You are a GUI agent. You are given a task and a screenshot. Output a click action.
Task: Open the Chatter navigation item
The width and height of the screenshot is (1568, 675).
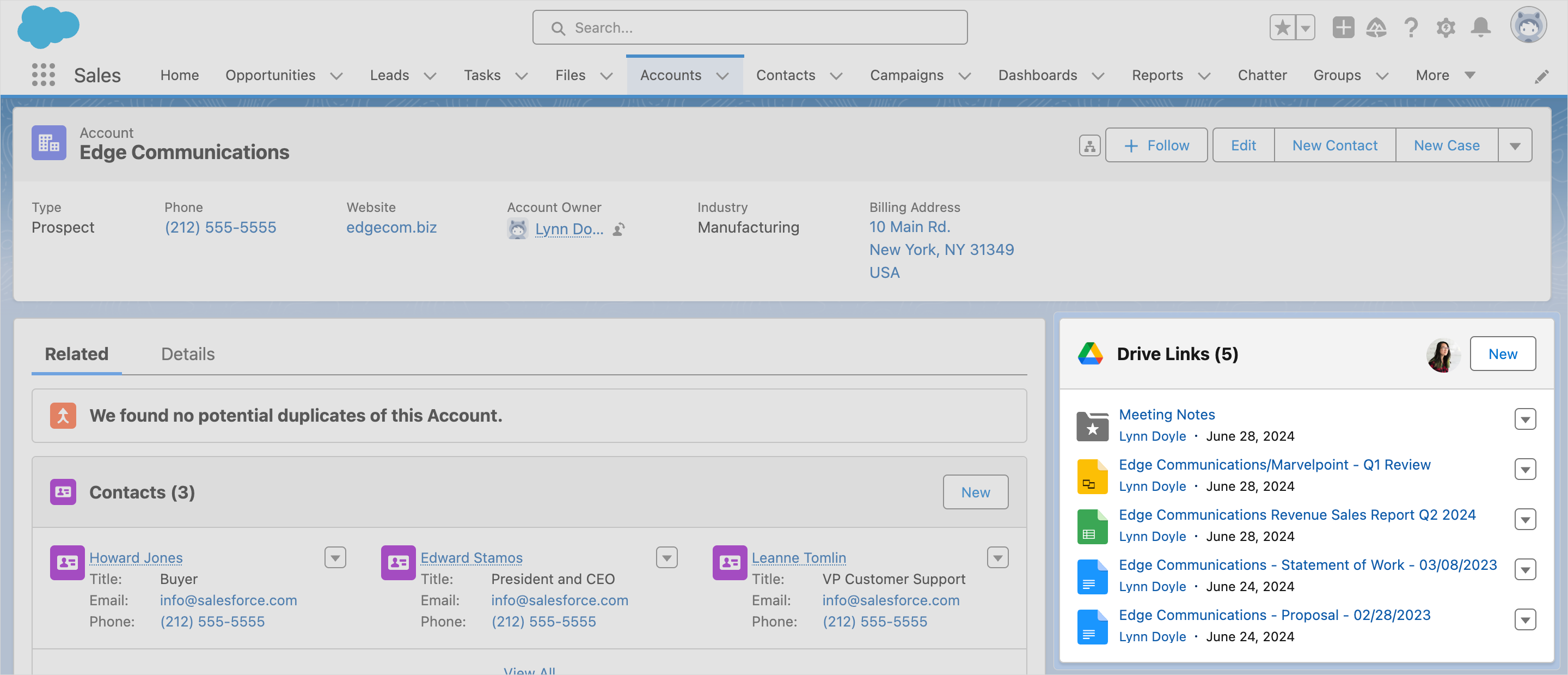pyautogui.click(x=1263, y=75)
